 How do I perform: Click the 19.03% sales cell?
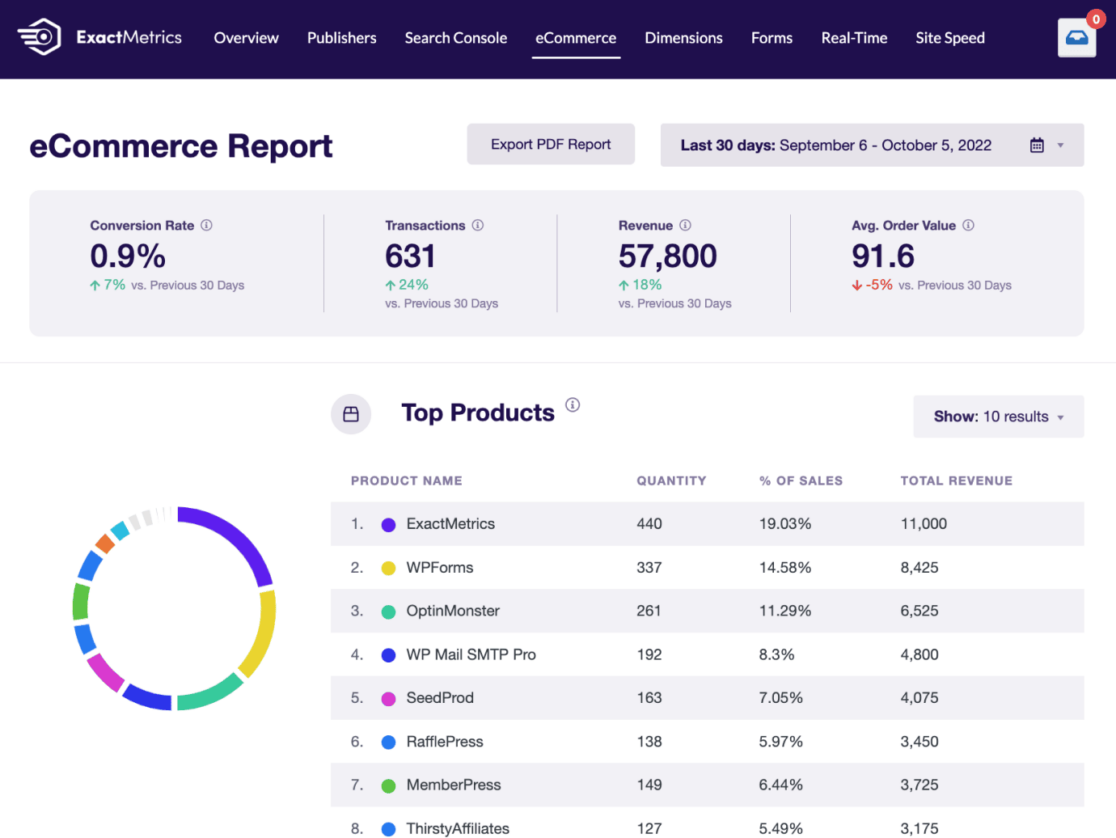(785, 524)
